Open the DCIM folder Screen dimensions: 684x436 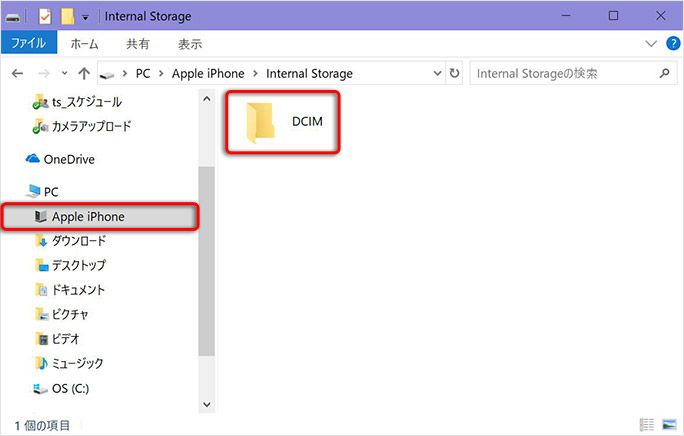tap(283, 122)
